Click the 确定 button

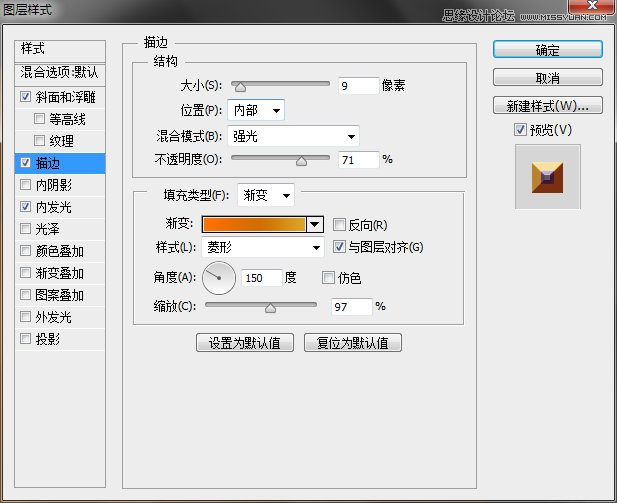pyautogui.click(x=547, y=50)
